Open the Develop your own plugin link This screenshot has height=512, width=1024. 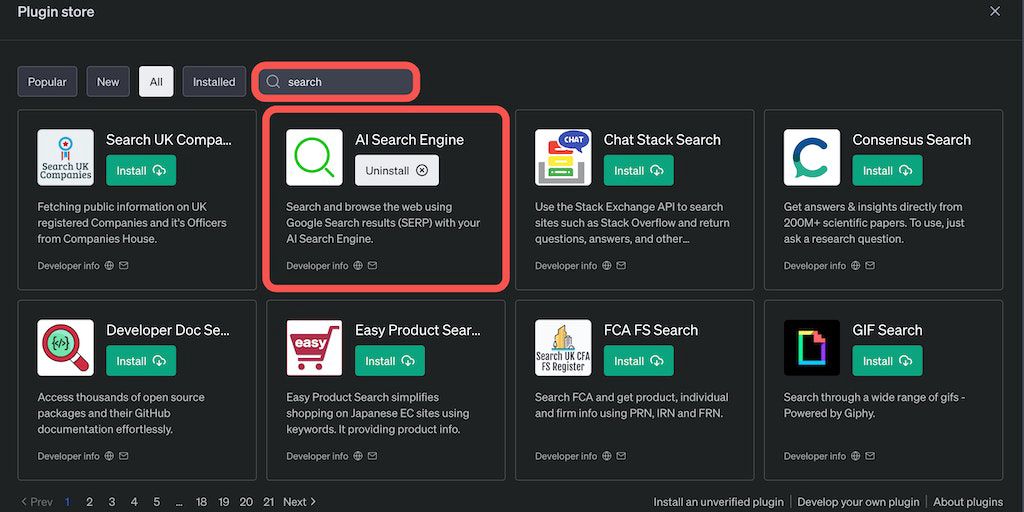[857, 502]
